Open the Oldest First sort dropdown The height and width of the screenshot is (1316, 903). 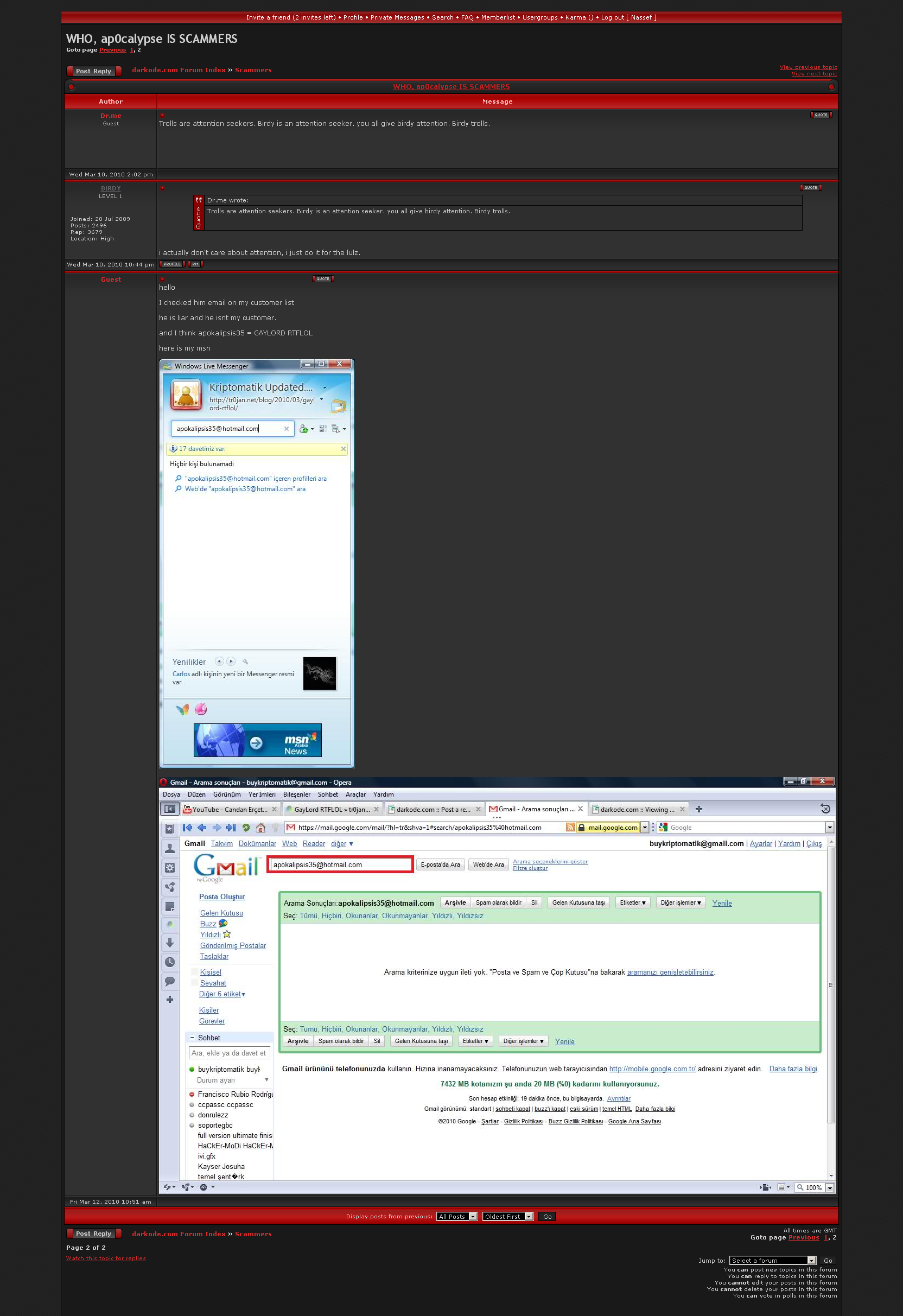[508, 1216]
